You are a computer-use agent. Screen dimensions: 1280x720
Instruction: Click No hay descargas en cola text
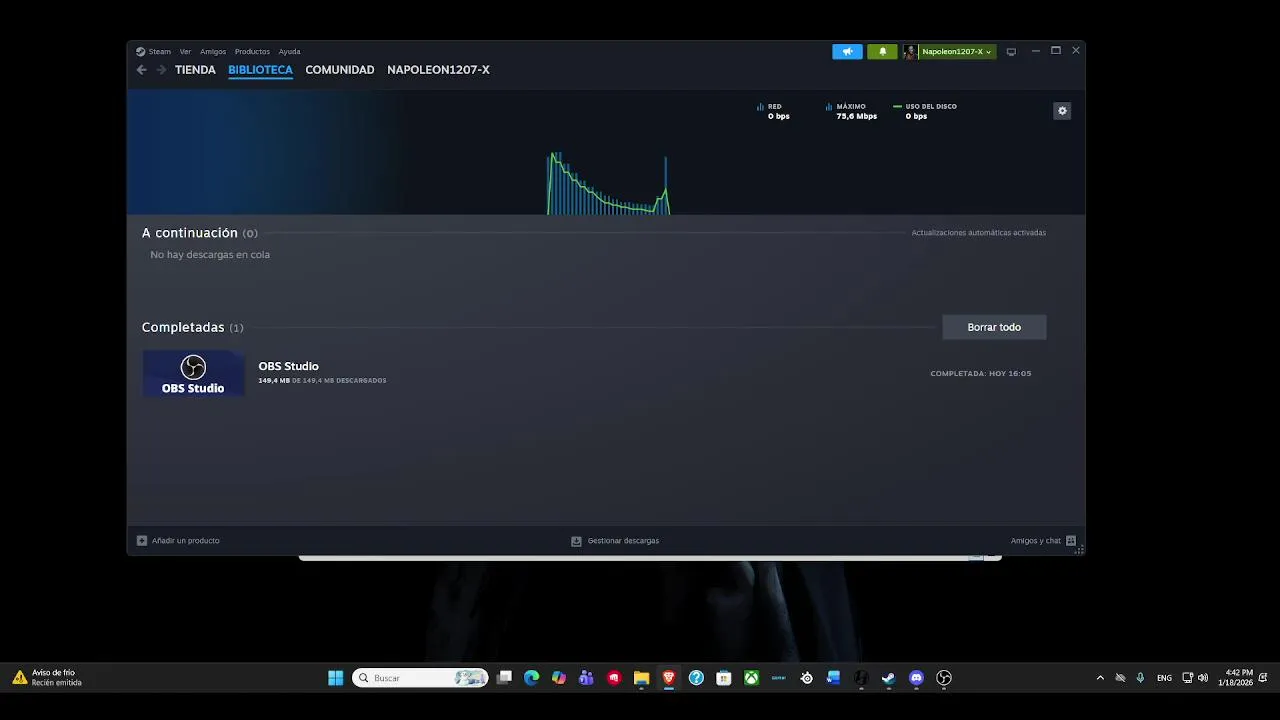pos(210,255)
